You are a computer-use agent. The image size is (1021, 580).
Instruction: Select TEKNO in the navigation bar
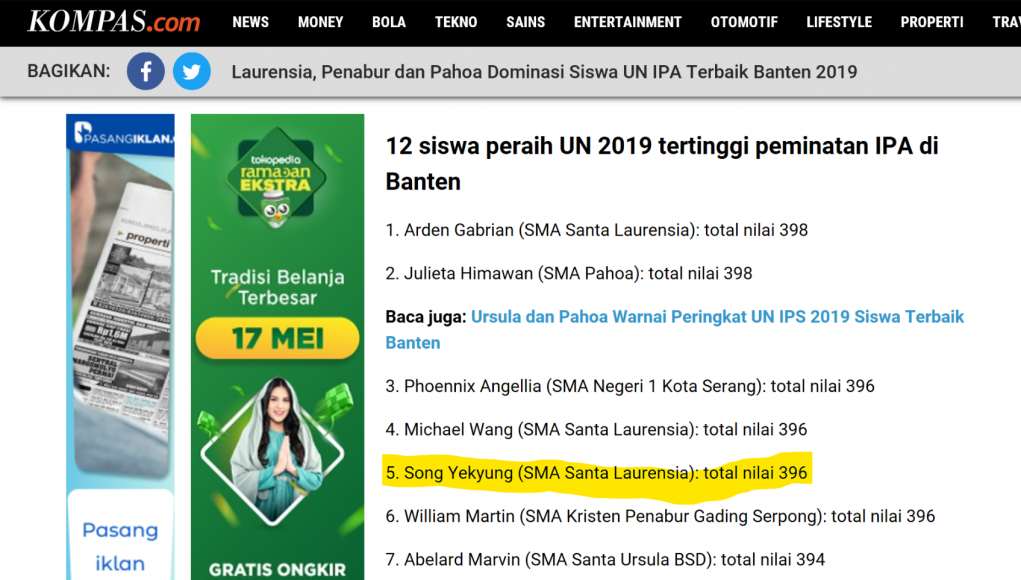click(456, 22)
